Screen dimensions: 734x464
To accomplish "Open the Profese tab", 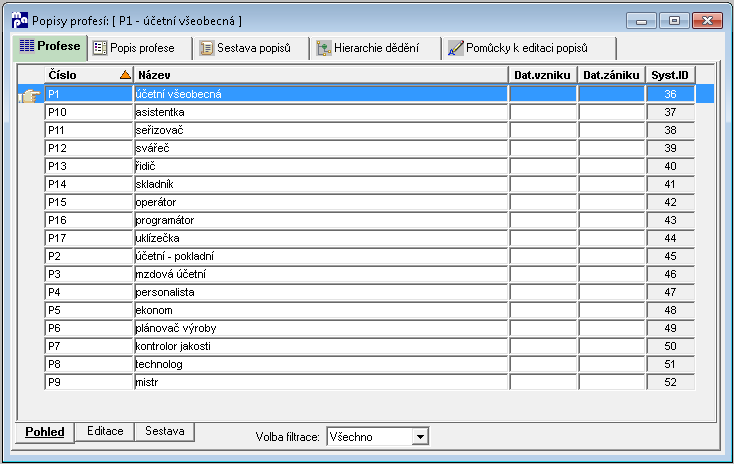I will (50, 47).
